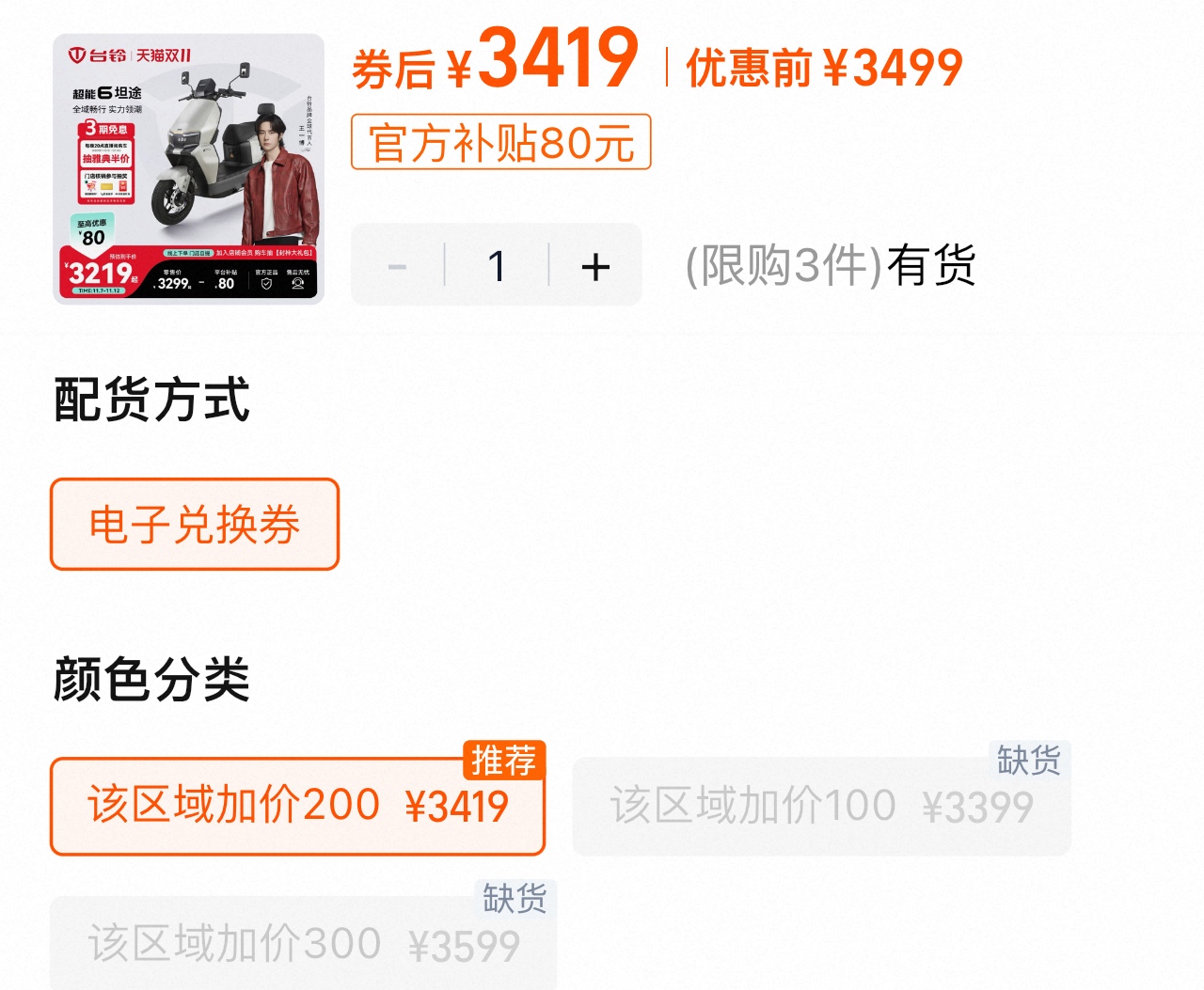Click the Tailing shield logo in product image
This screenshot has width=1204, height=990.
[76, 55]
